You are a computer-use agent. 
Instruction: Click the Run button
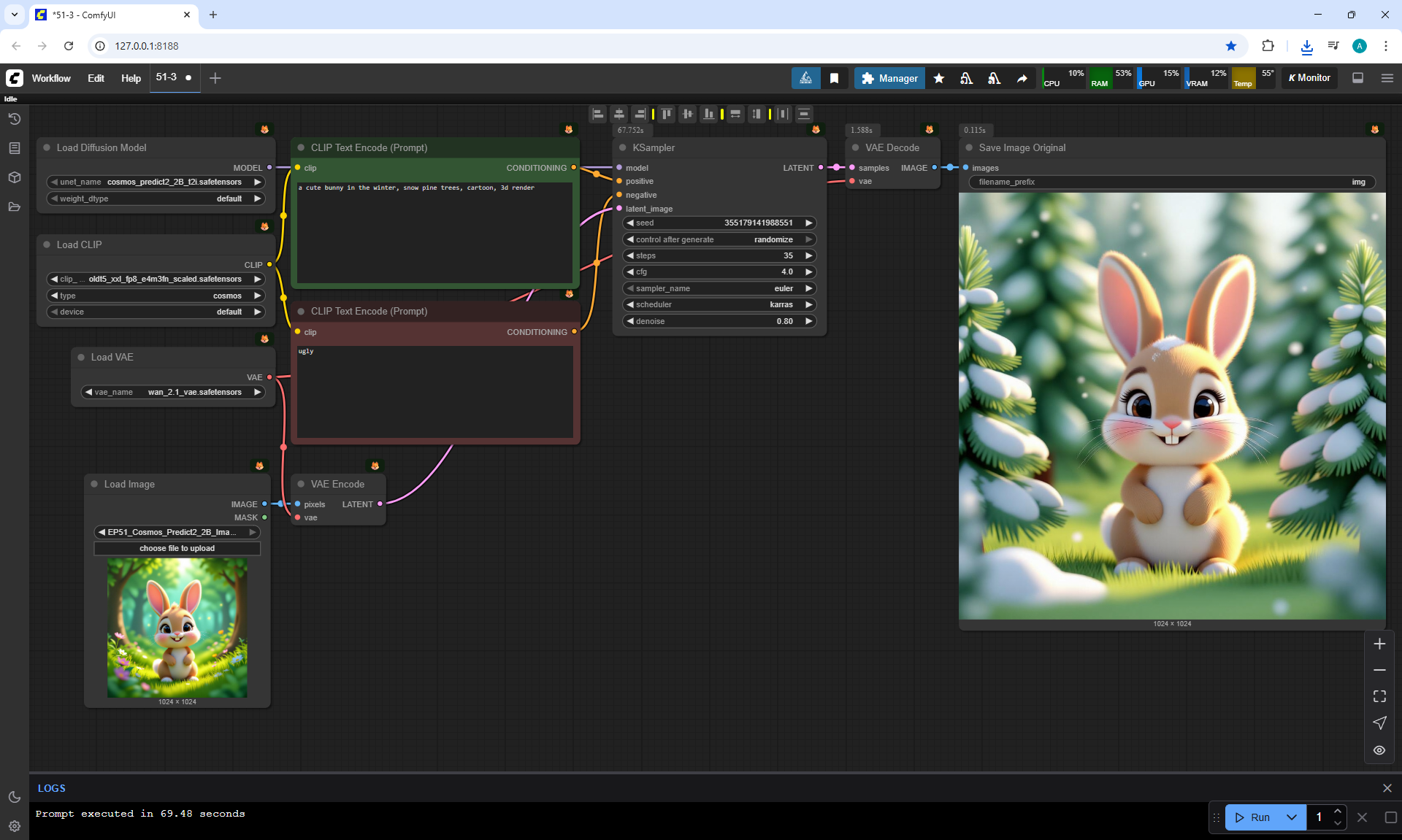tap(1253, 817)
